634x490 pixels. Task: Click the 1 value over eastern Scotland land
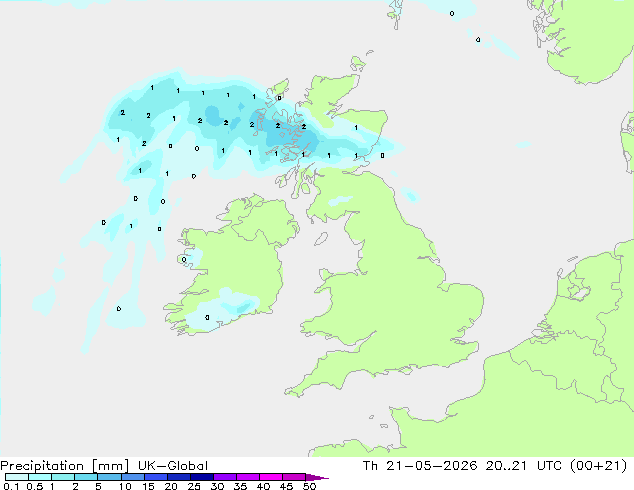coord(356,128)
